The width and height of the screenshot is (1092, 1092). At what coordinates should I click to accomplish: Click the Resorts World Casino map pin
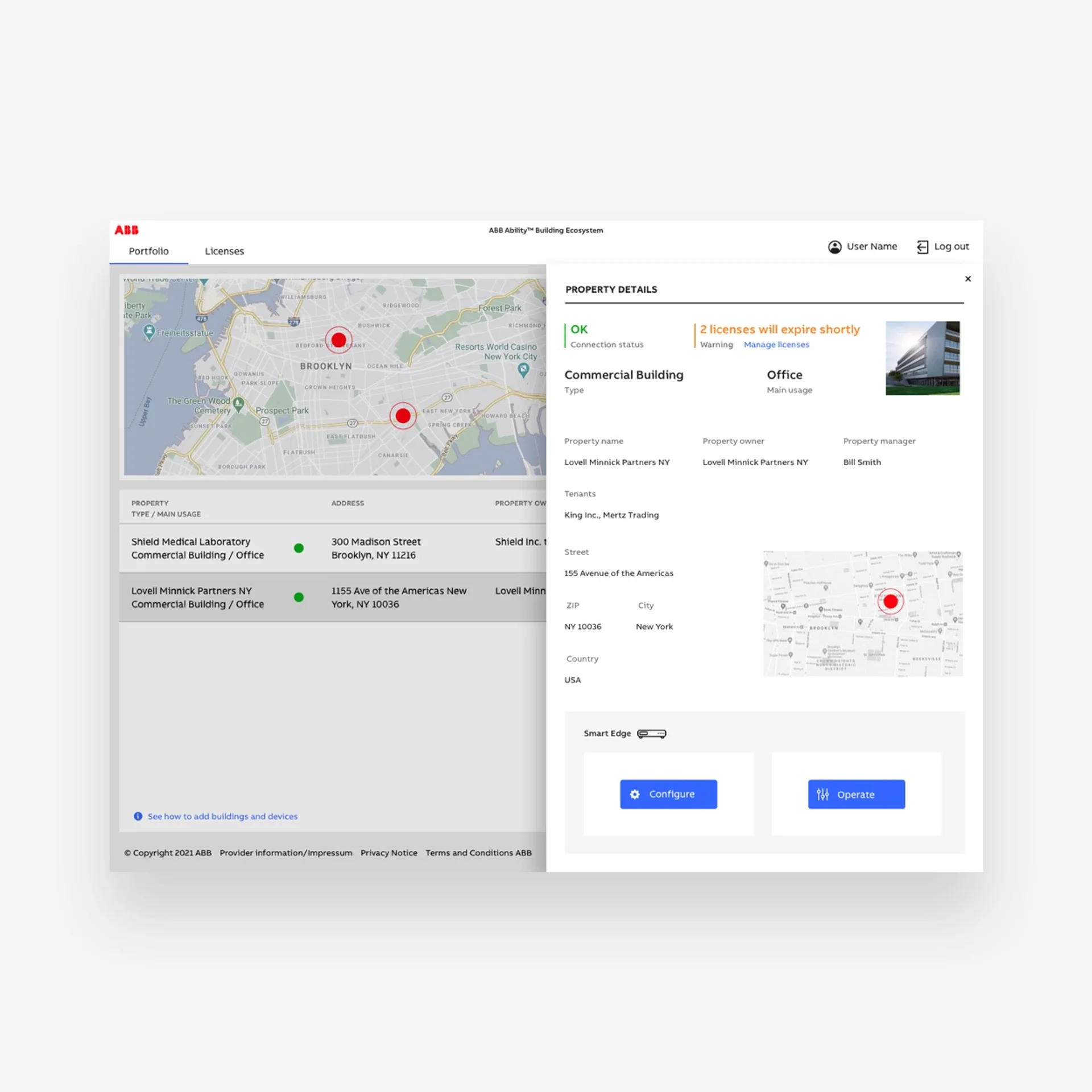(523, 370)
